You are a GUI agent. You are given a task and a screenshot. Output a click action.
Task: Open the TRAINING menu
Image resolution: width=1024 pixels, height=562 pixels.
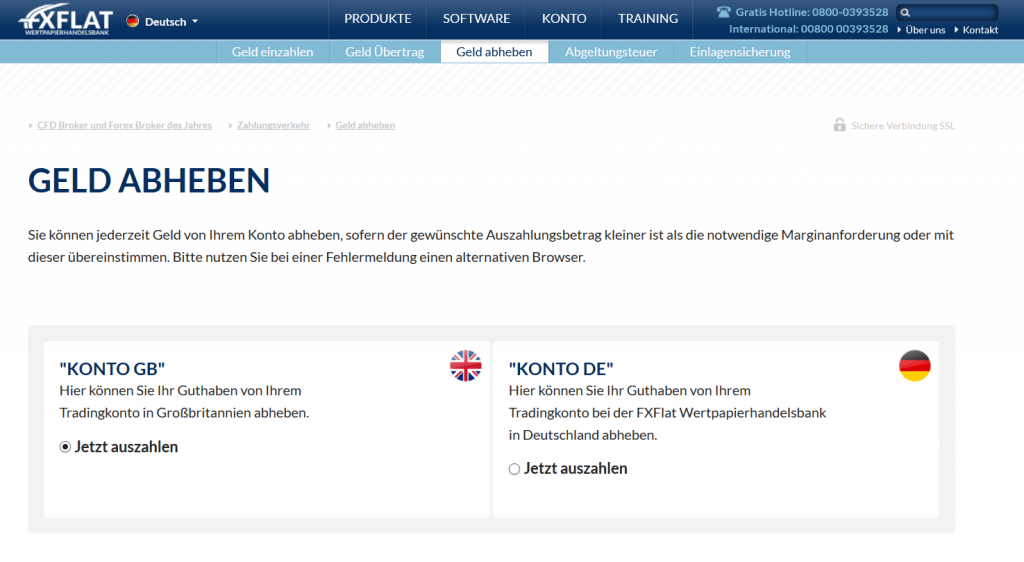point(648,19)
